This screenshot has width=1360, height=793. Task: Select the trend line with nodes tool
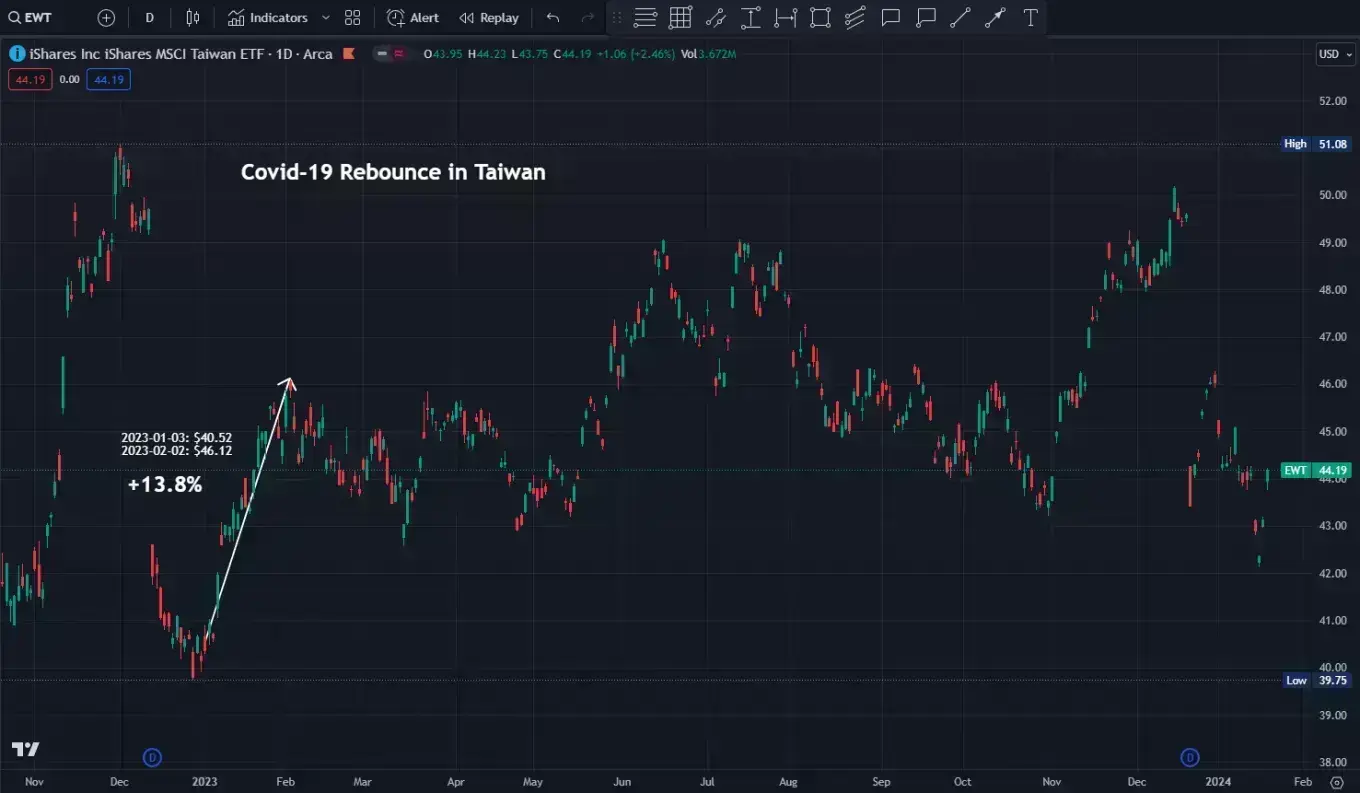[x=716, y=17]
